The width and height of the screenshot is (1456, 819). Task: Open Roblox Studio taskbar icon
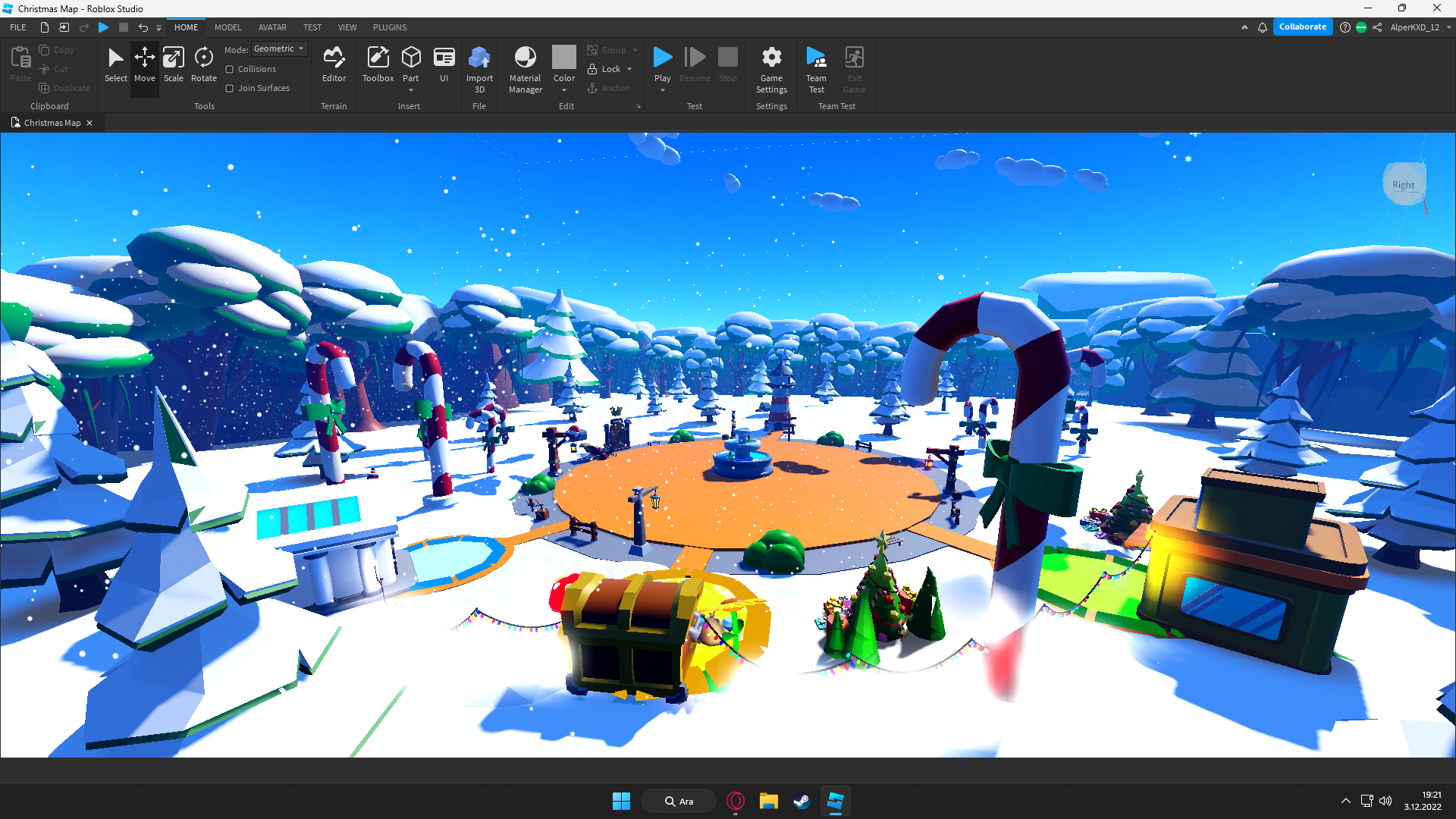point(835,801)
